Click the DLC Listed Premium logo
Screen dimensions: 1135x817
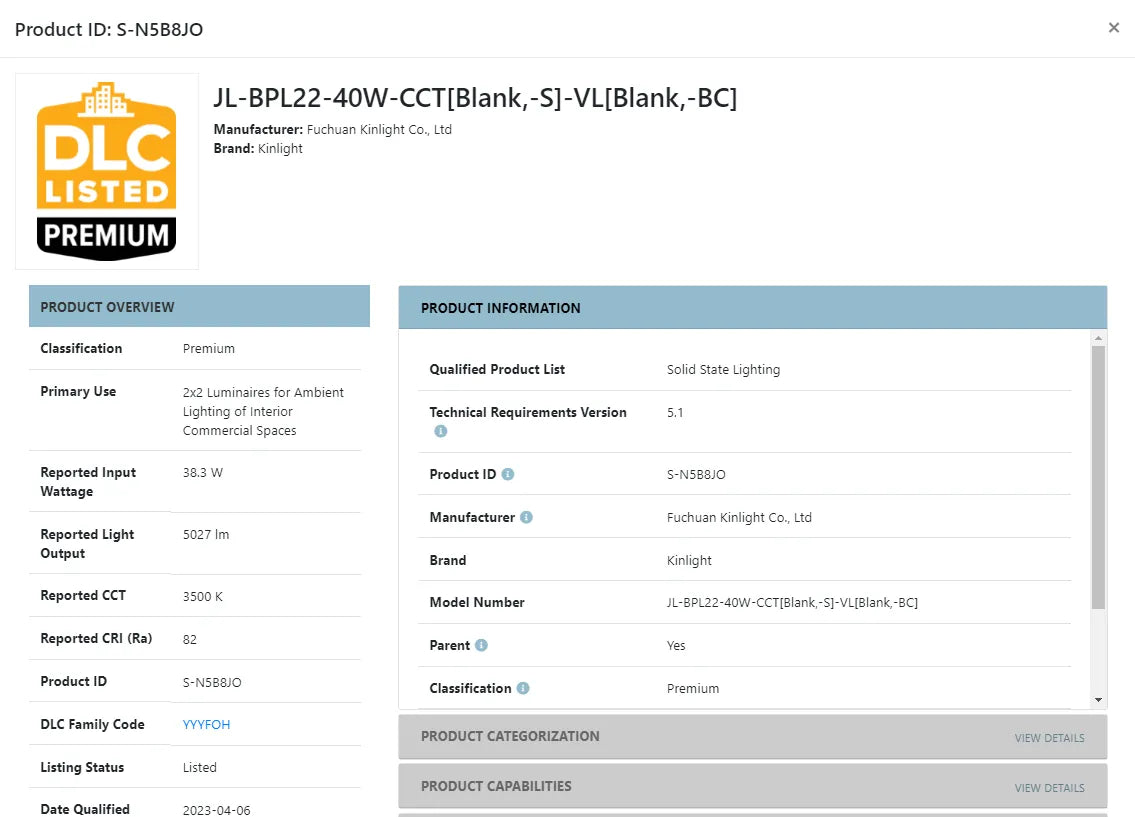click(x=107, y=171)
